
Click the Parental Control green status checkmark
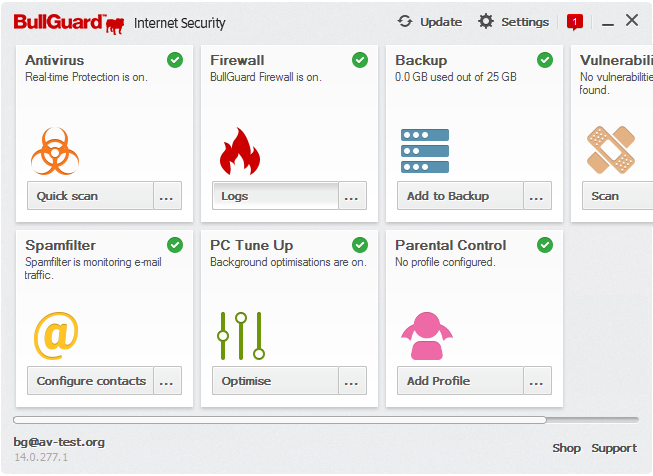click(x=545, y=245)
